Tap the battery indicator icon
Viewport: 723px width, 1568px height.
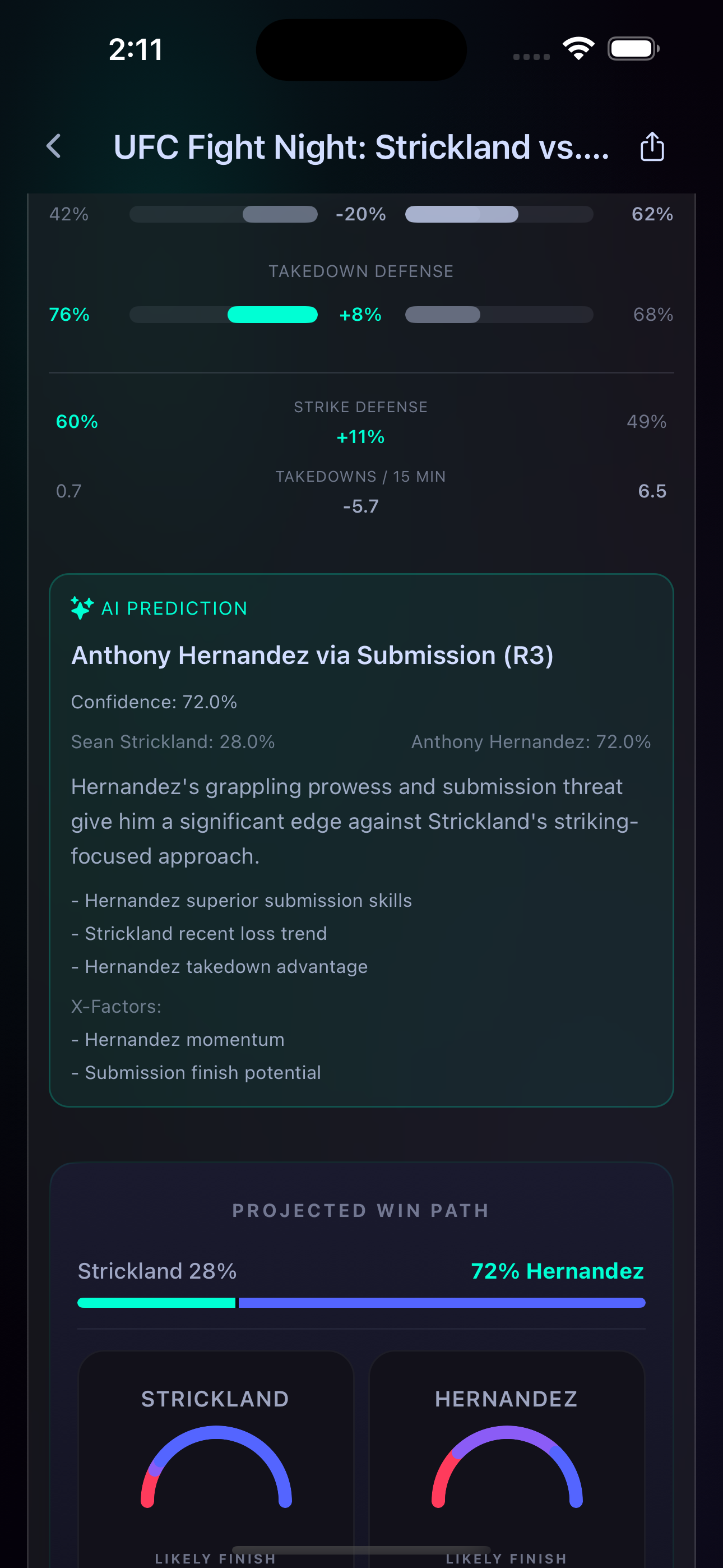[x=632, y=48]
